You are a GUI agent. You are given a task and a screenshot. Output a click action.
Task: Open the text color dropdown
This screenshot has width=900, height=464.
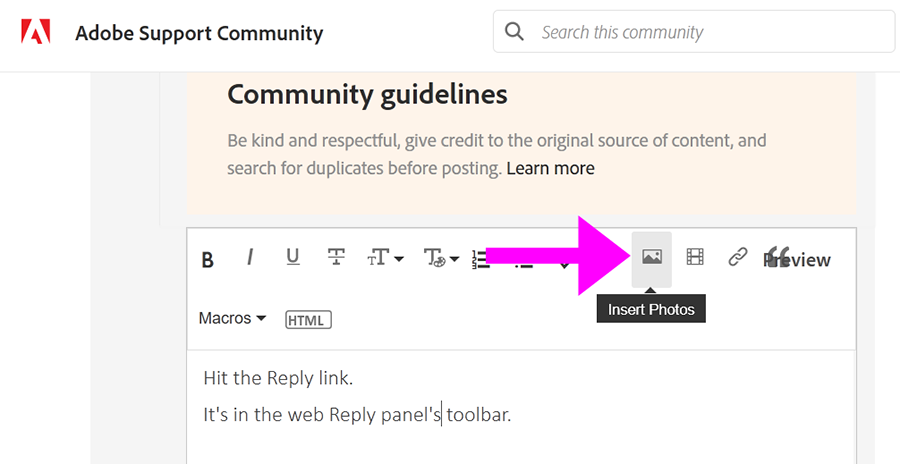[441, 259]
